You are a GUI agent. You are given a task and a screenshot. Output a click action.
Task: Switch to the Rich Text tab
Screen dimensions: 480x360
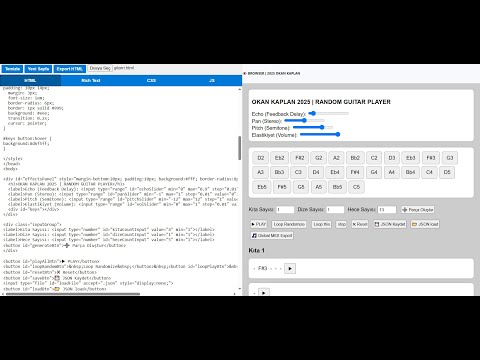click(x=91, y=80)
